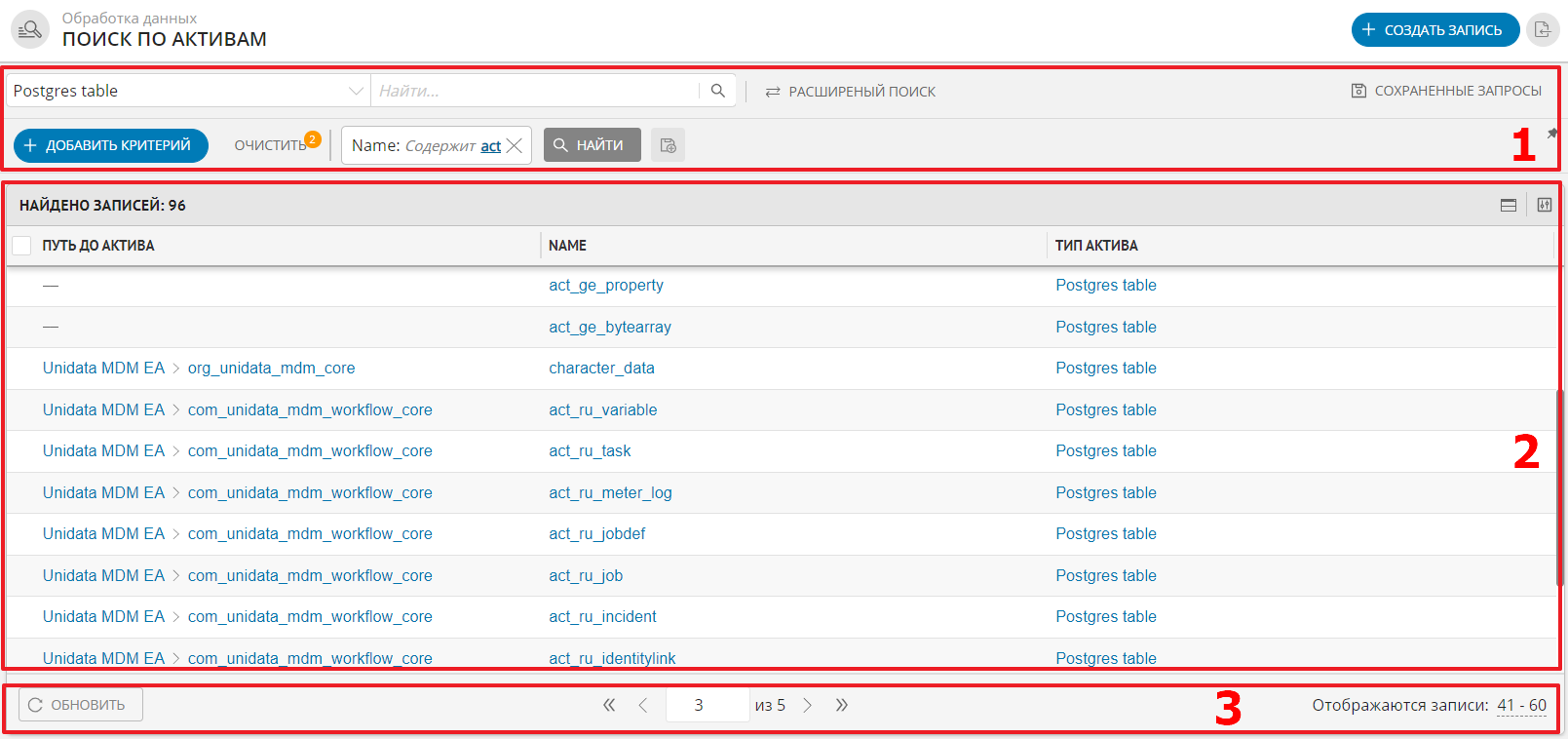Open РАСШИРЕНЫЙ ПОИСК advanced search
Screen dimensions: 1568x739
851,92
